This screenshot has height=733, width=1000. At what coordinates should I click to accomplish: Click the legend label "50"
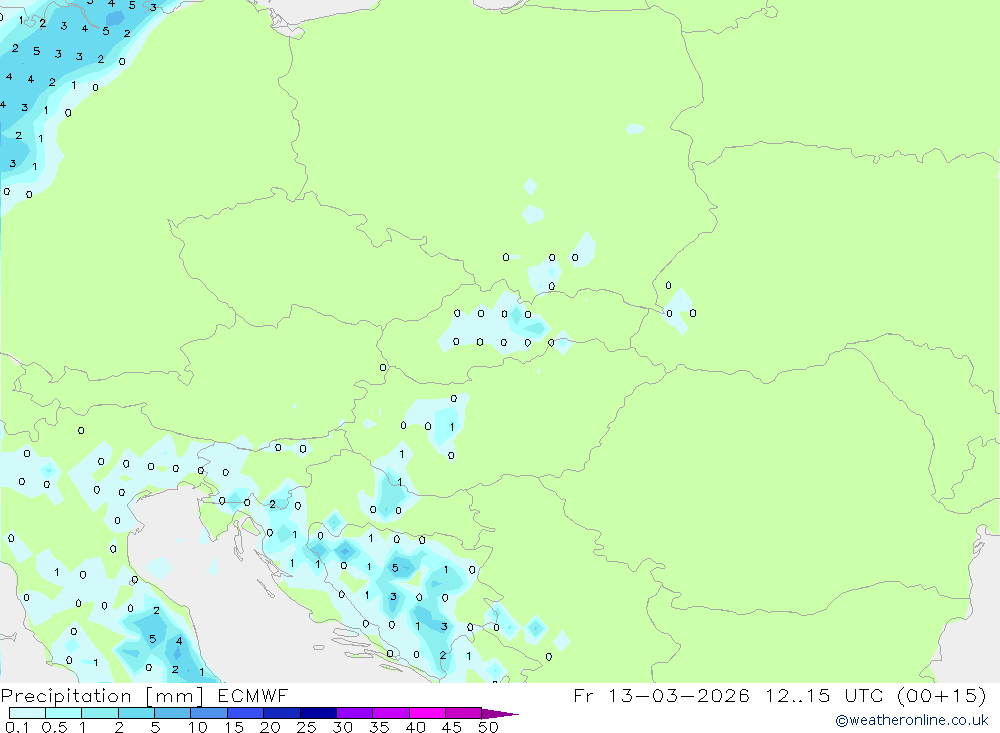coord(489,727)
